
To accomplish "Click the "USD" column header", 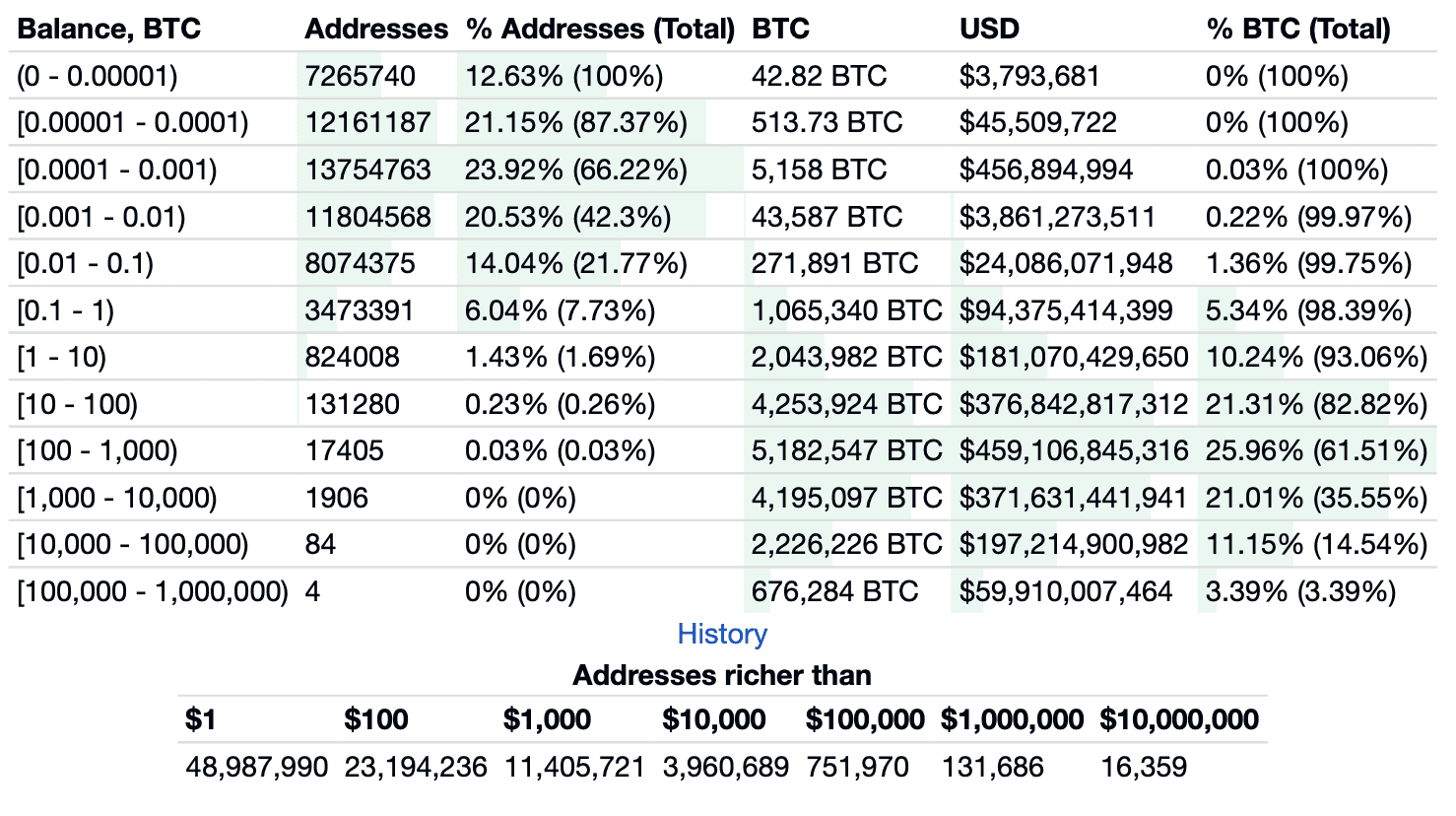I will point(989,29).
